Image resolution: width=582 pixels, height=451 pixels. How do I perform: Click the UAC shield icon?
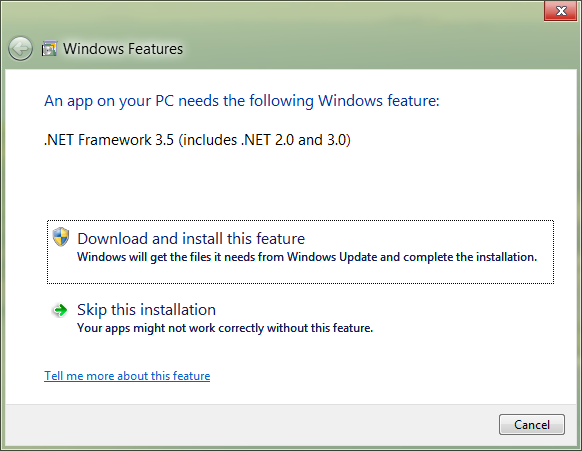61,237
